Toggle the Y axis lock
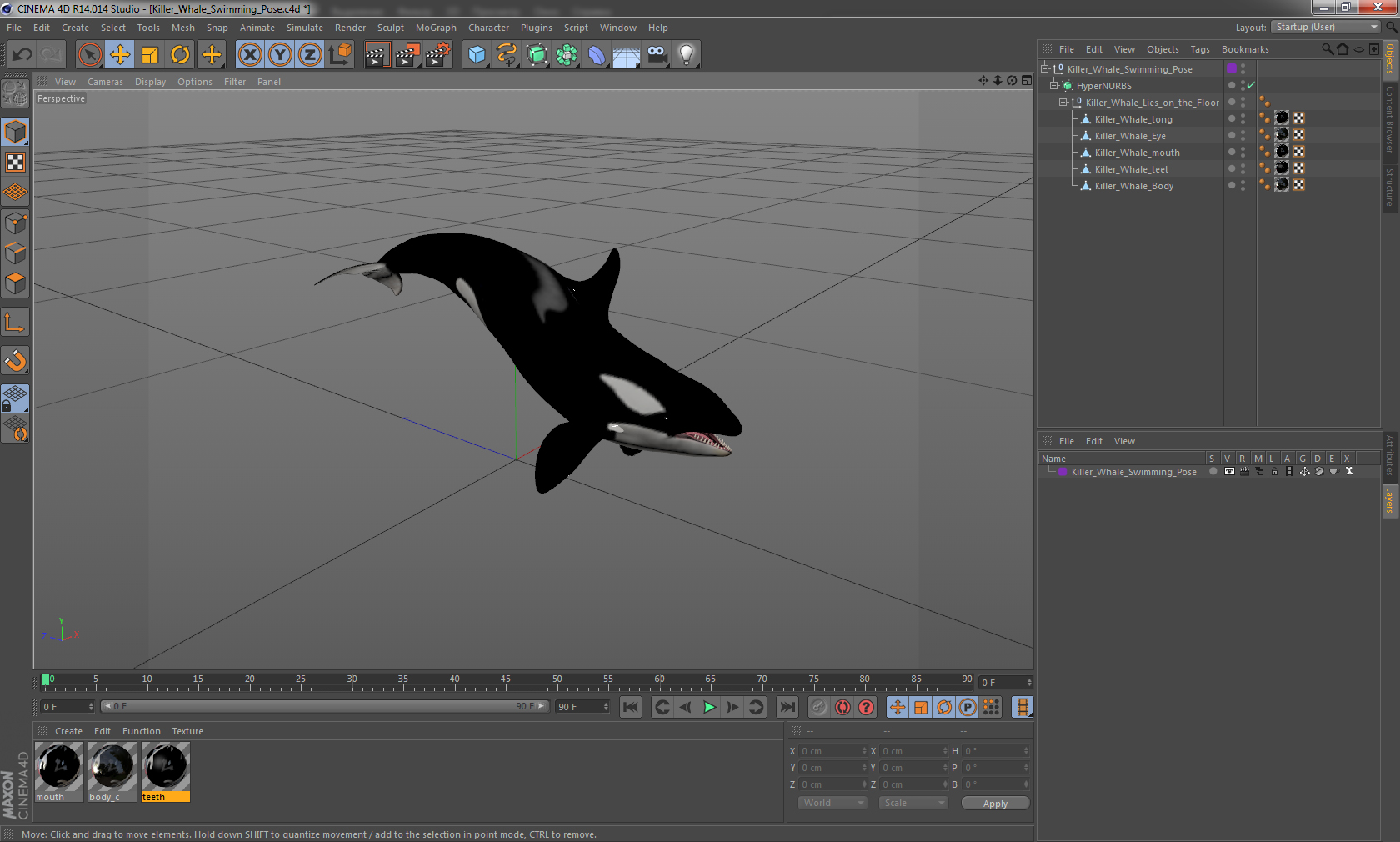 click(280, 55)
